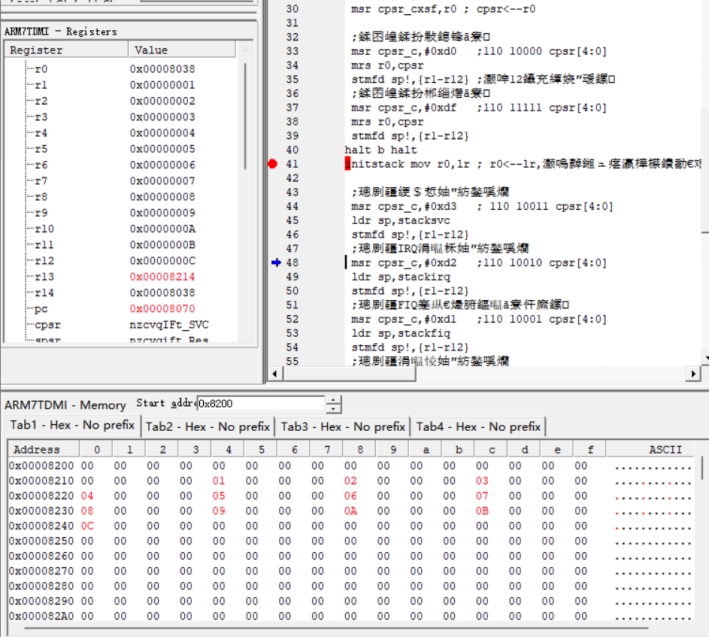The image size is (709, 637).
Task: Switch to Tab3 - Hex - No prefix
Action: pyautogui.click(x=343, y=427)
